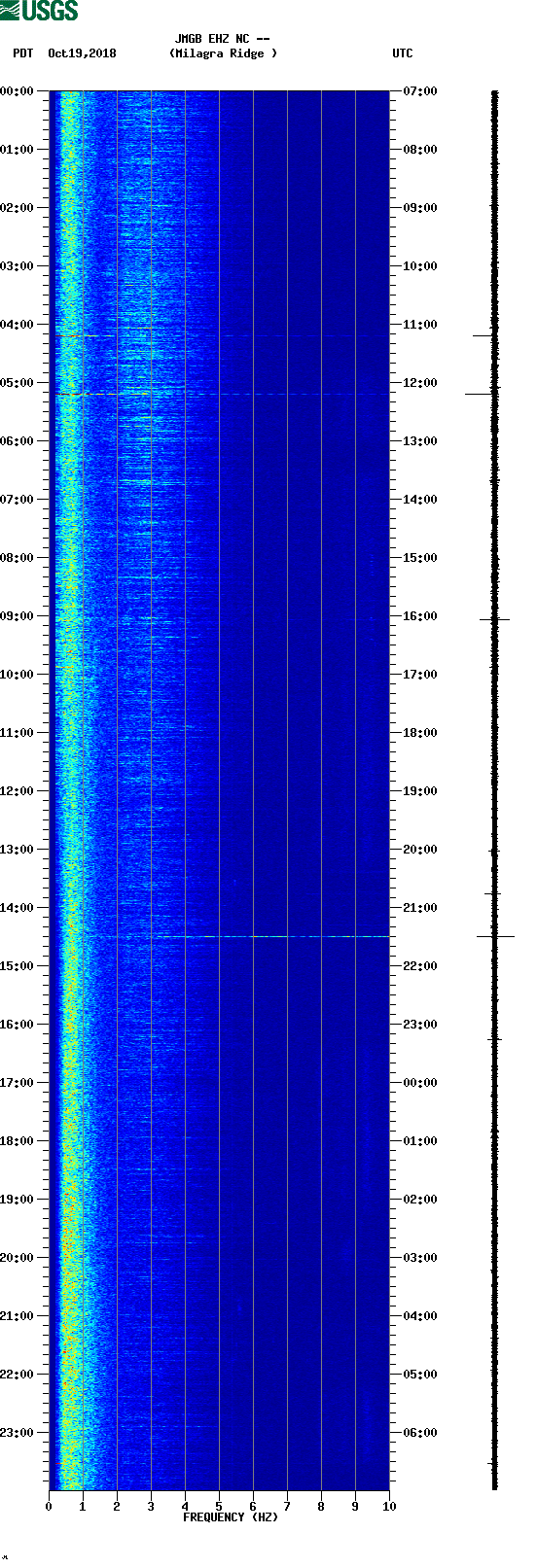Click the USGS logo
537x1568 pixels.
pos(39,11)
